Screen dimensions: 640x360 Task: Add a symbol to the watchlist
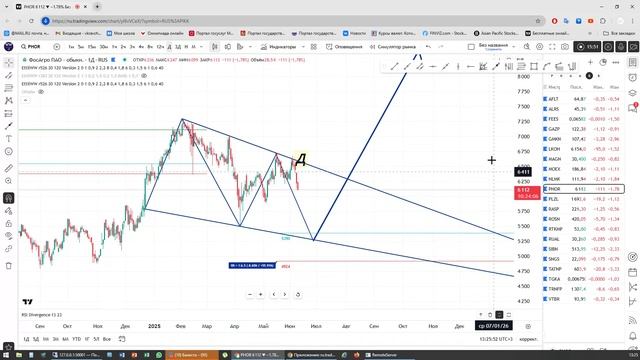coord(590,62)
